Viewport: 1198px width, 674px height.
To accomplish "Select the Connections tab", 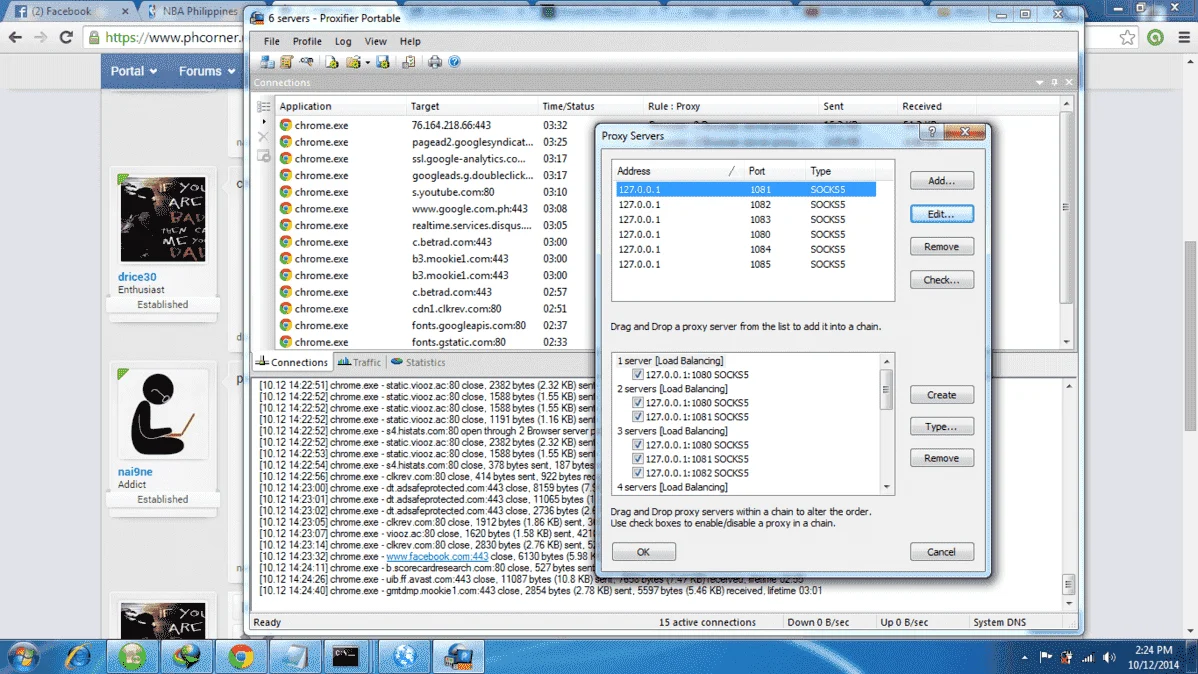I will pyautogui.click(x=292, y=362).
